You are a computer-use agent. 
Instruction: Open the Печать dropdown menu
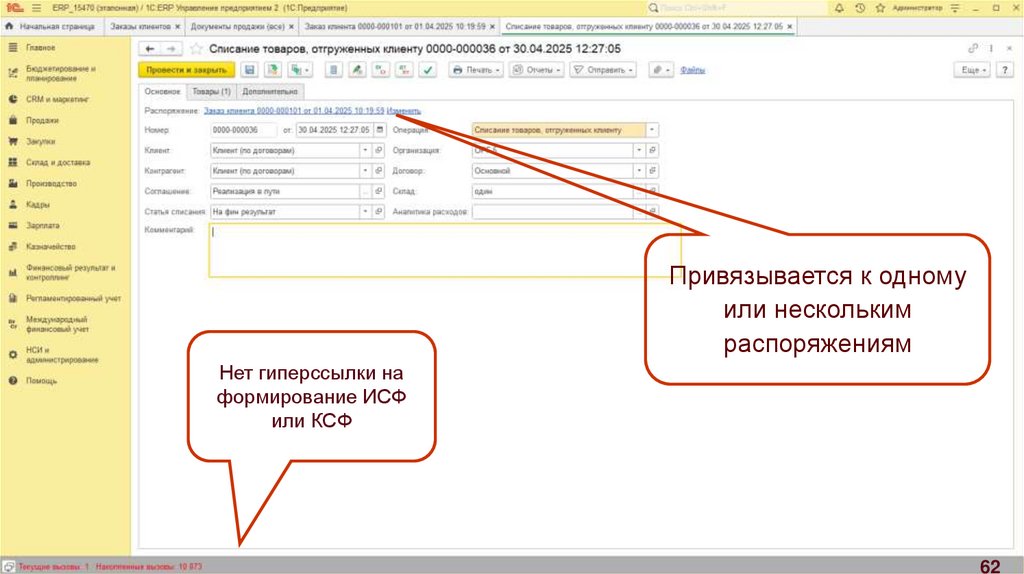point(476,70)
